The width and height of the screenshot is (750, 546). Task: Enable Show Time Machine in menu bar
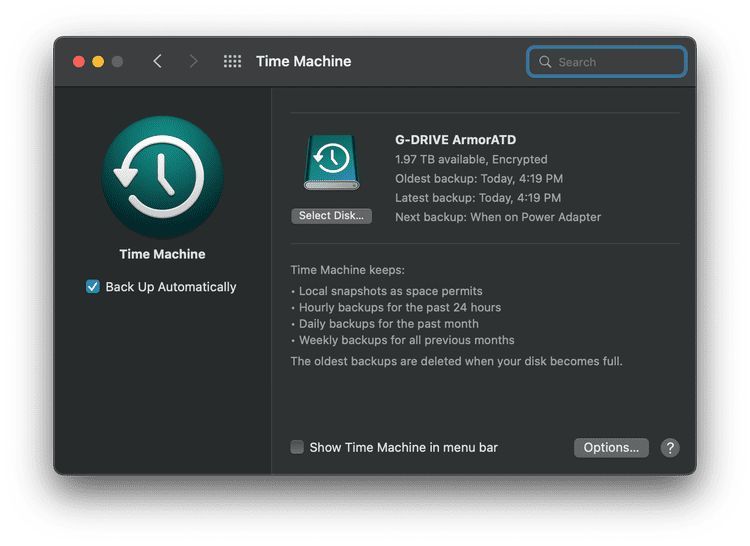pos(297,448)
